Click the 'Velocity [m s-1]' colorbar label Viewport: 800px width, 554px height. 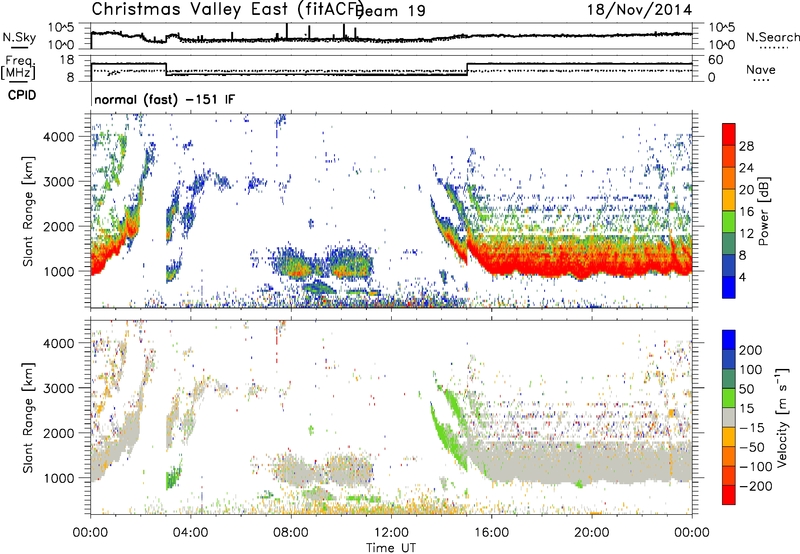tap(782, 417)
